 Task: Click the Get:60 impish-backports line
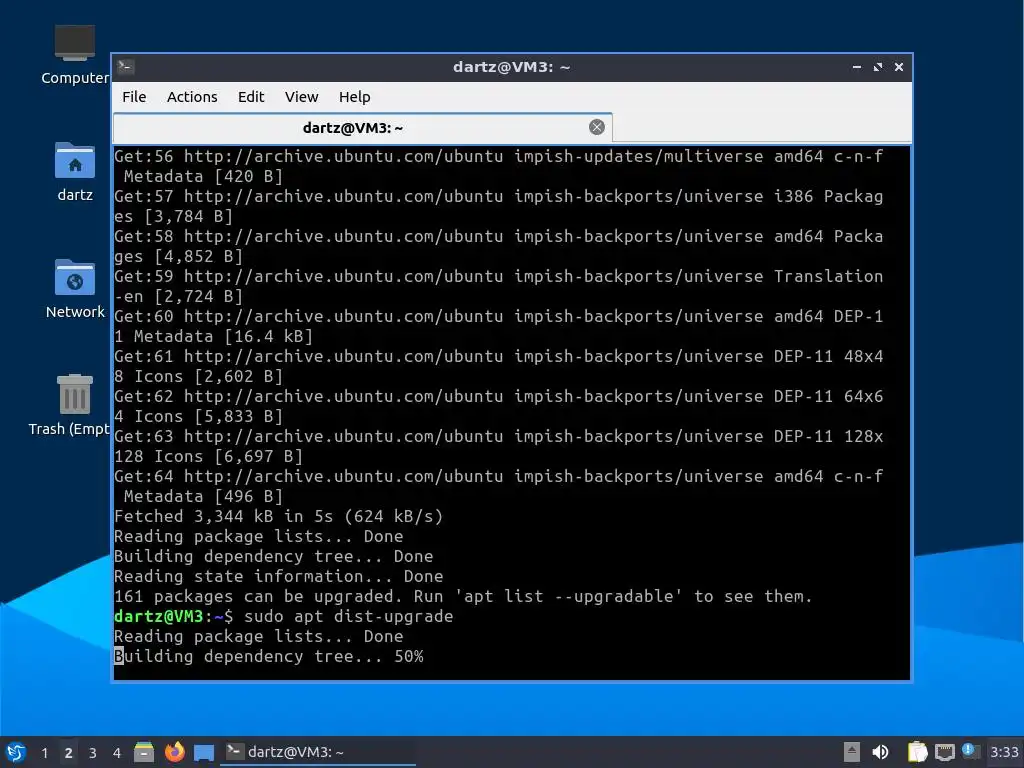pos(498,326)
